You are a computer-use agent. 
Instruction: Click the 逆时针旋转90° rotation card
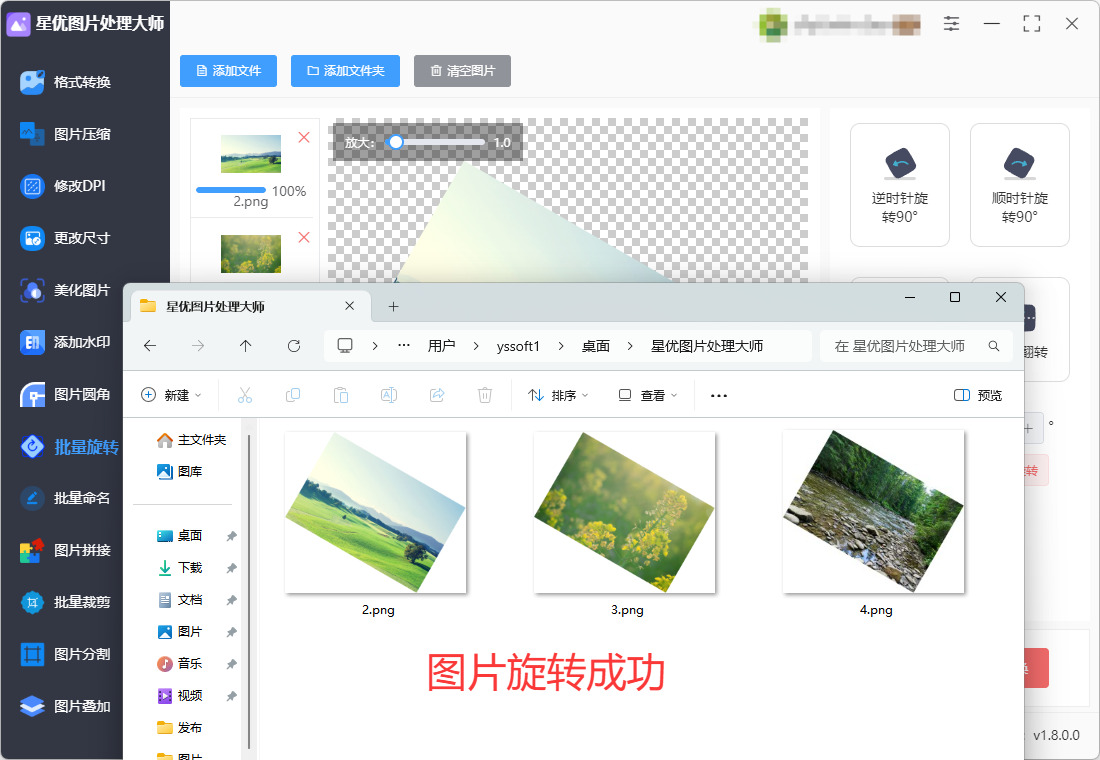(899, 185)
